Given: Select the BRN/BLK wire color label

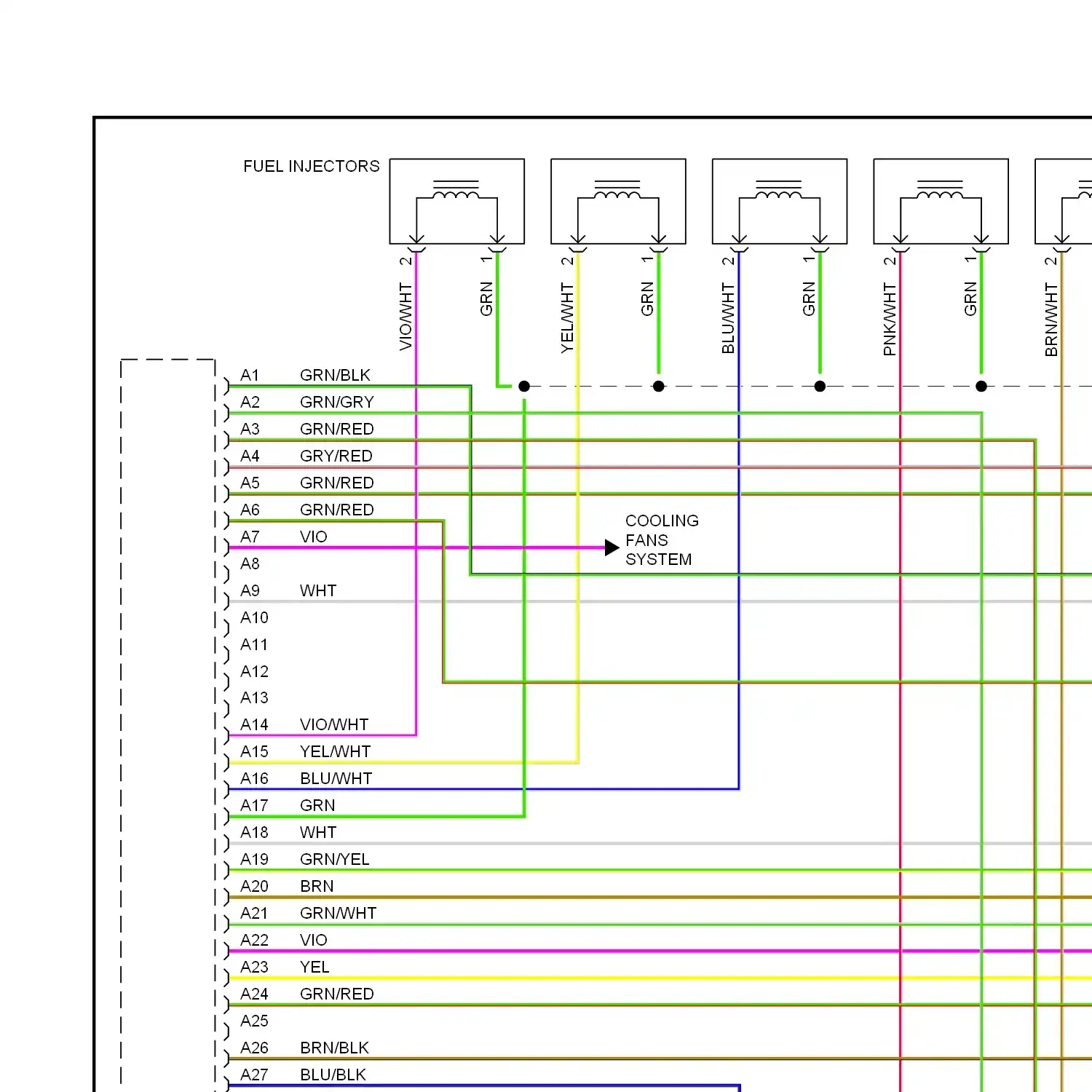Looking at the screenshot, I should 334,1048.
